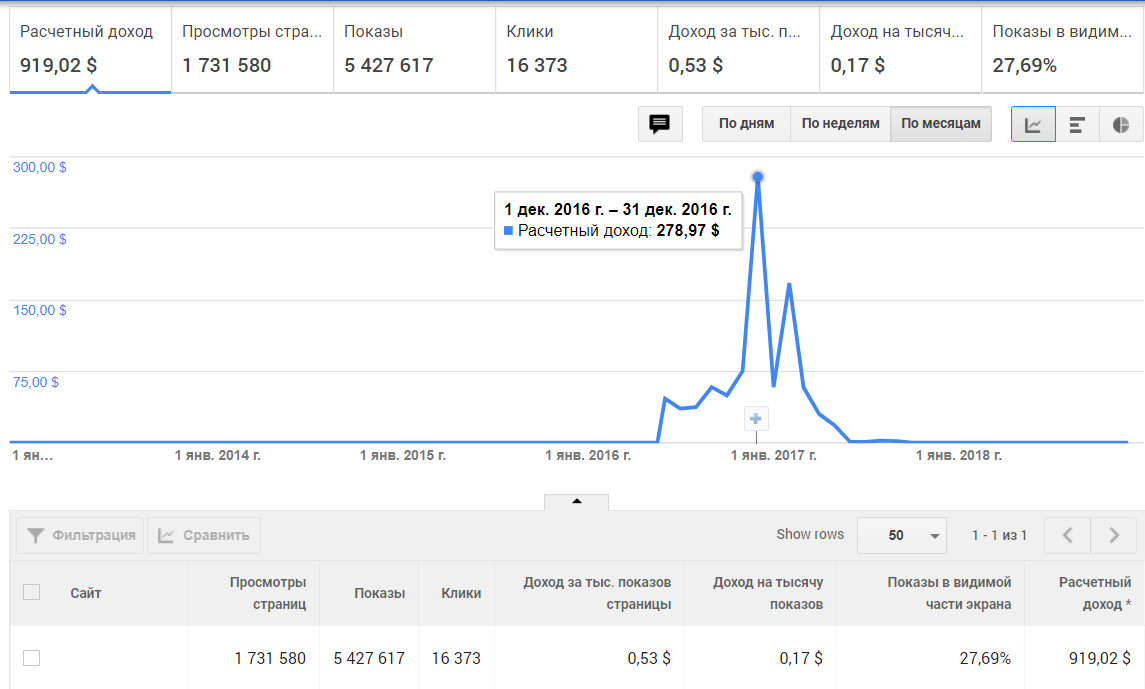The image size is (1145, 689).
Task: Click the 5 427 617 table cell
Action: click(x=369, y=658)
